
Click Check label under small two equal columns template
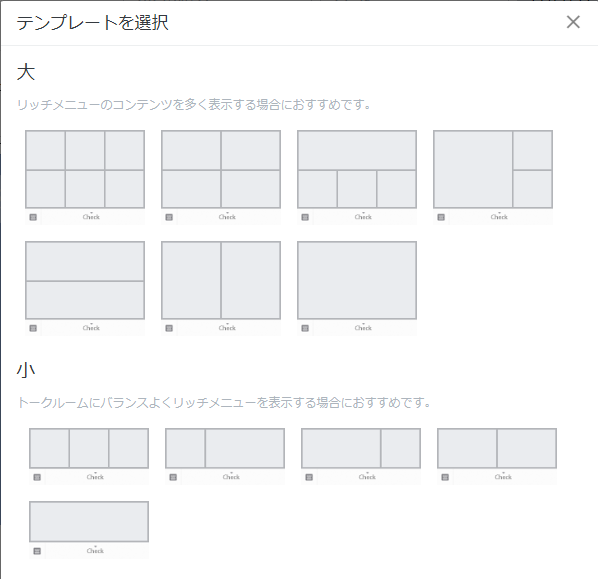tap(503, 477)
